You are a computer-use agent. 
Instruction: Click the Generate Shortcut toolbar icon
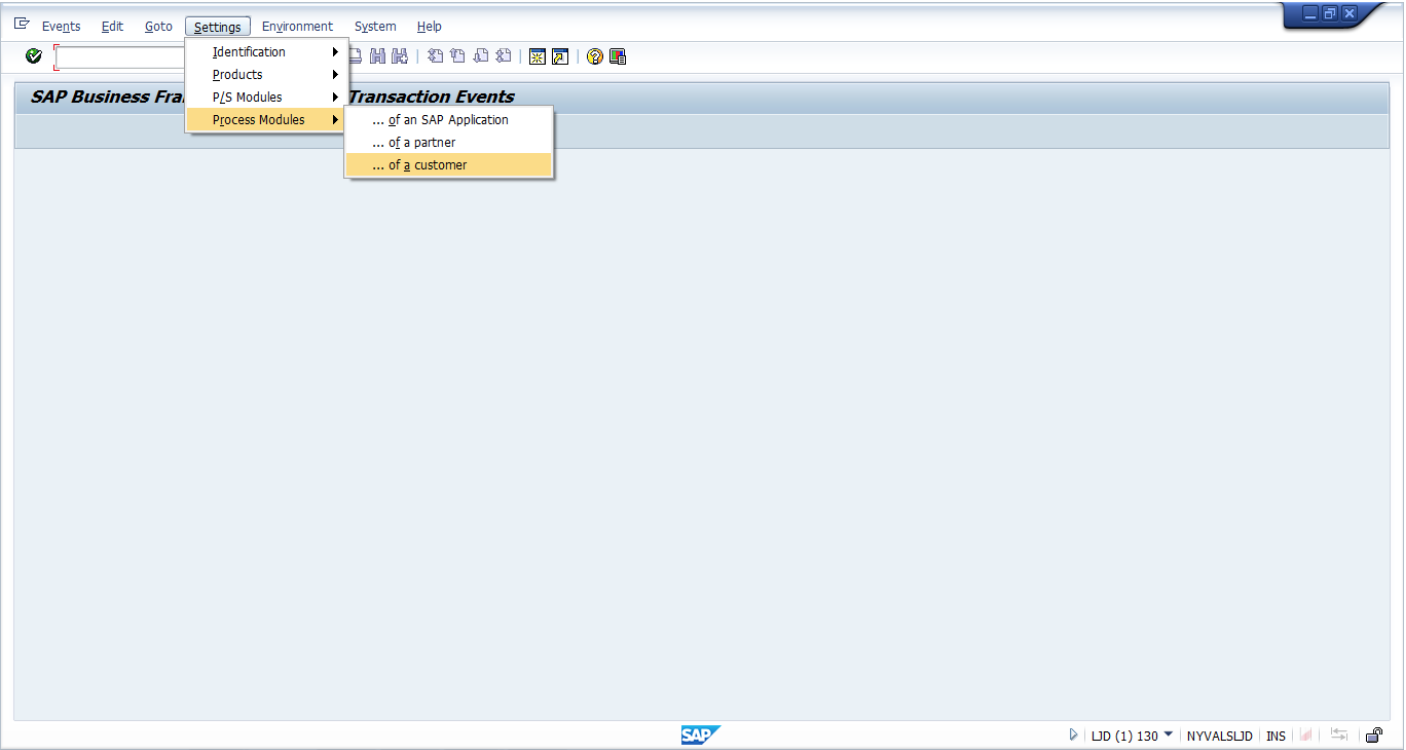tap(559, 57)
